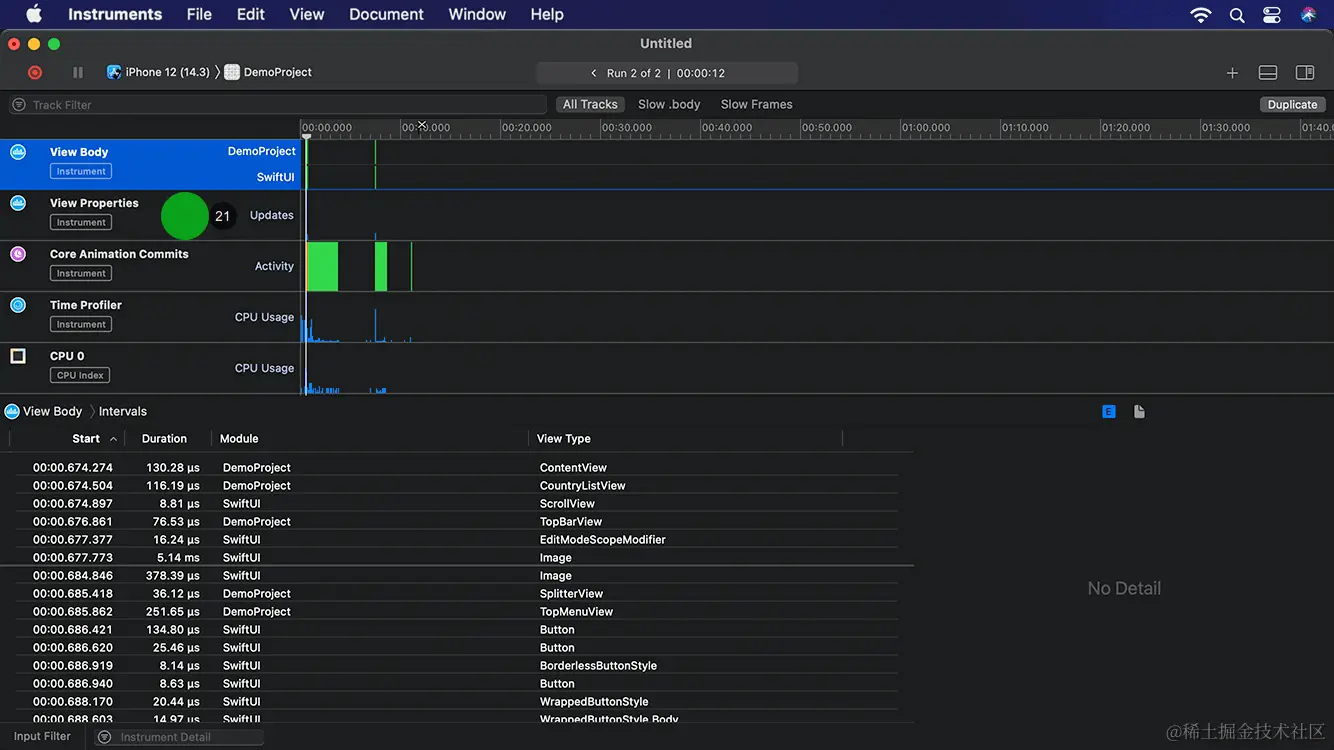Click the View Body icon in breadcrumb
1334x750 pixels.
click(x=12, y=411)
